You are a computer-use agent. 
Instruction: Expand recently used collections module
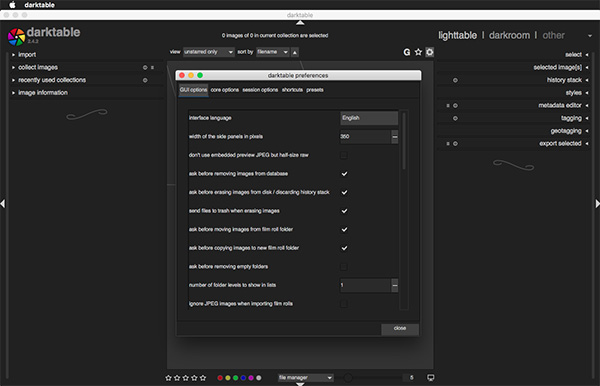(x=52, y=80)
